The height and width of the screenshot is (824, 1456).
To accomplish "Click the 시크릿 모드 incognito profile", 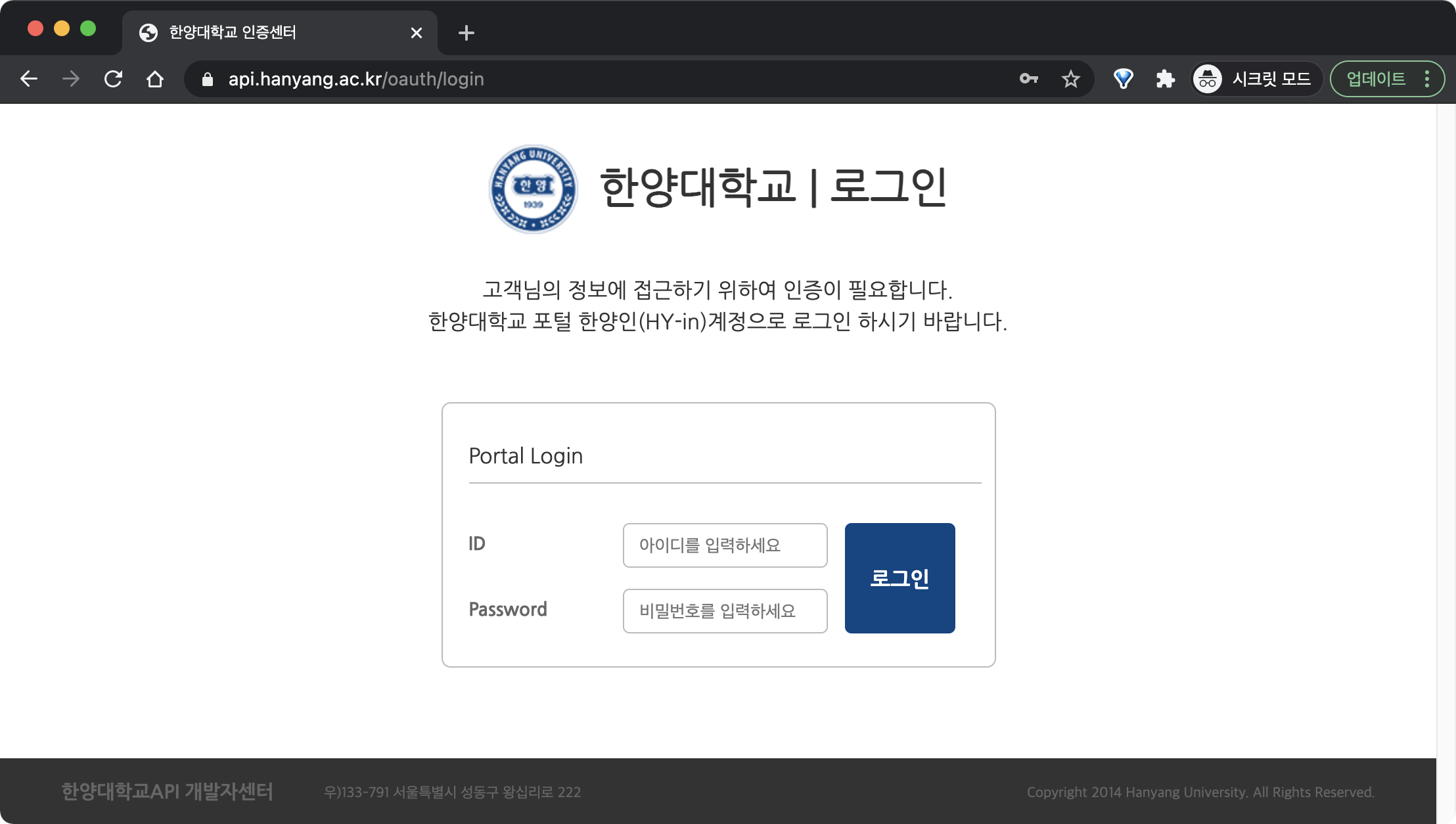I will tap(1256, 79).
